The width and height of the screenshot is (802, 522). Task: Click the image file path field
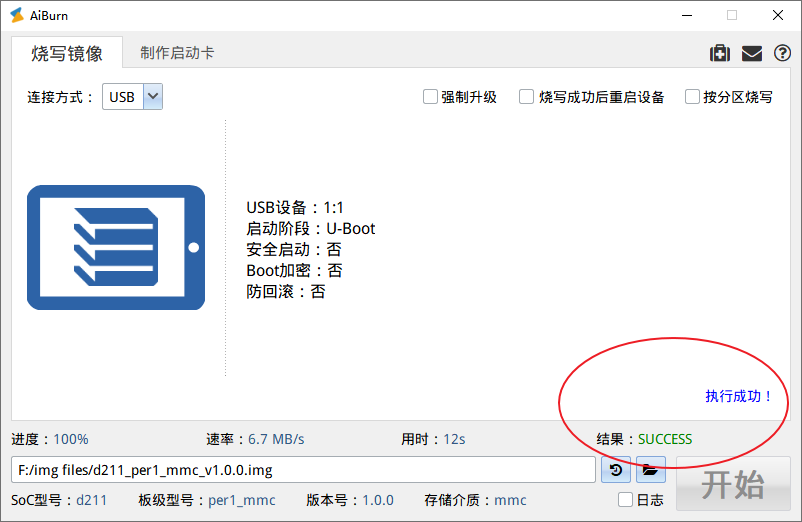pos(305,469)
